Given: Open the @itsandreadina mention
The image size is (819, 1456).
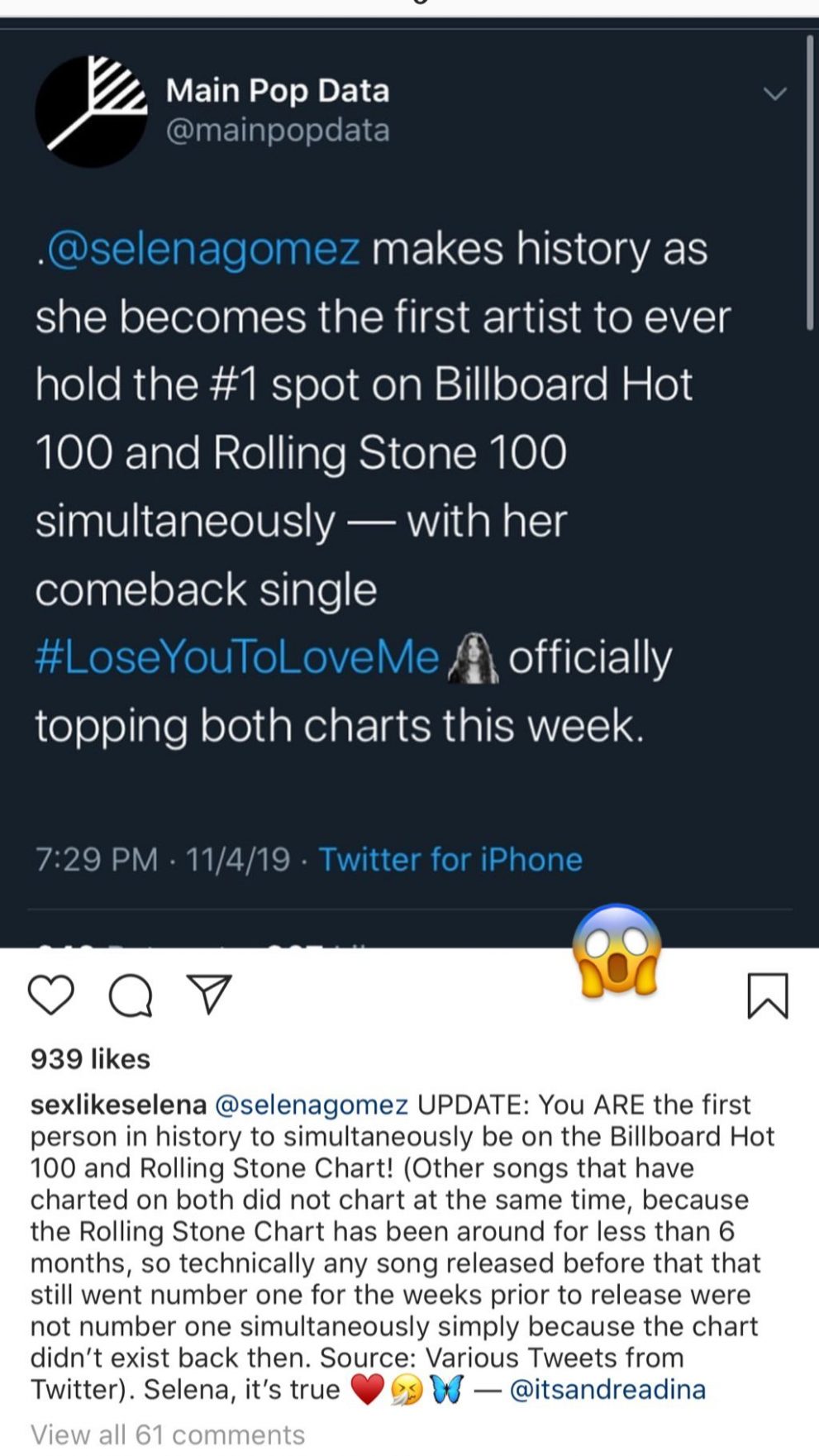Looking at the screenshot, I should [607, 1390].
